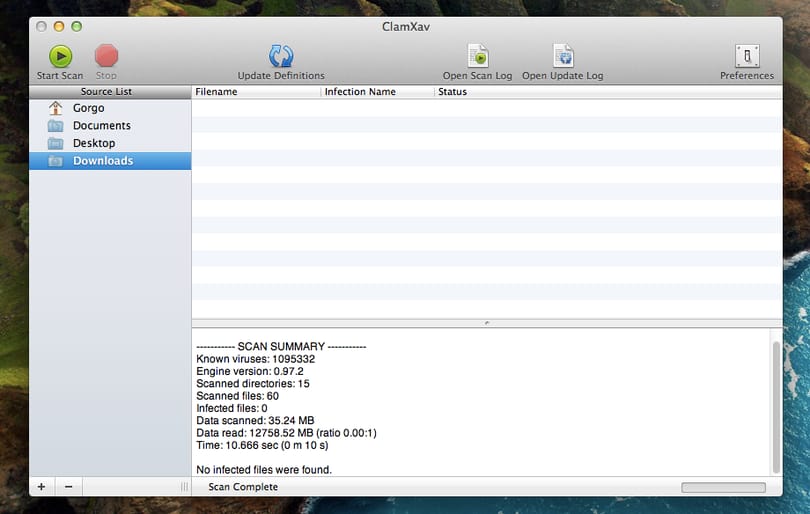Screen dimensions: 810x514
Task: Click the 'Scanned directories: 15' line
Action: coord(253,384)
